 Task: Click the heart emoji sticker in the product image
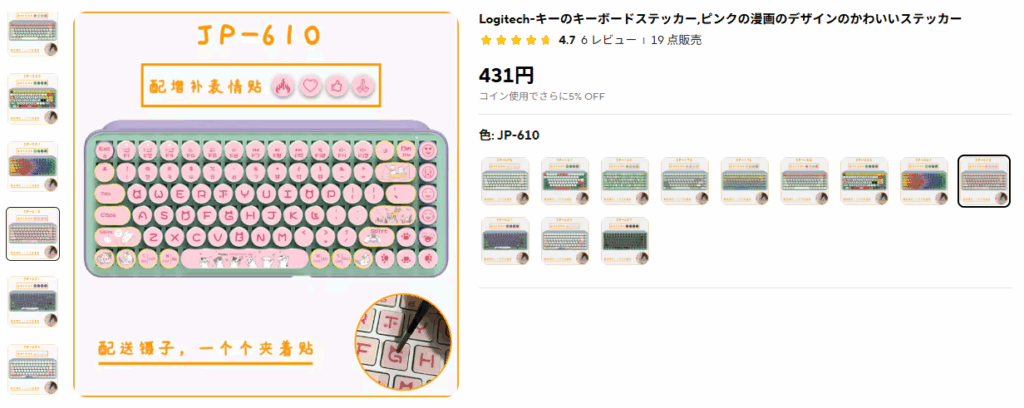(310, 86)
